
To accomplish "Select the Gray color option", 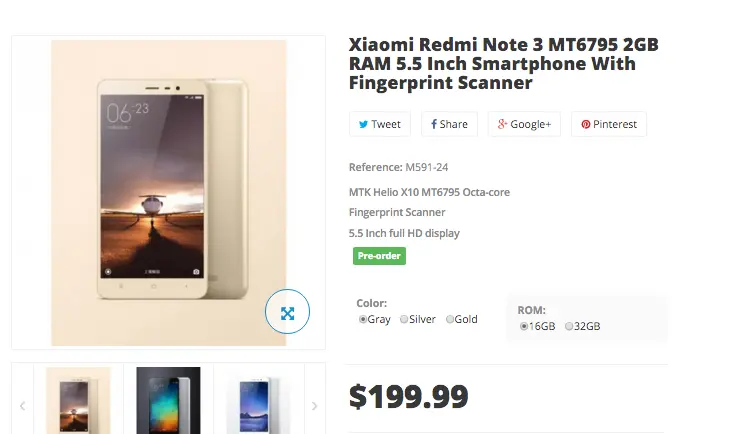I will [x=363, y=319].
